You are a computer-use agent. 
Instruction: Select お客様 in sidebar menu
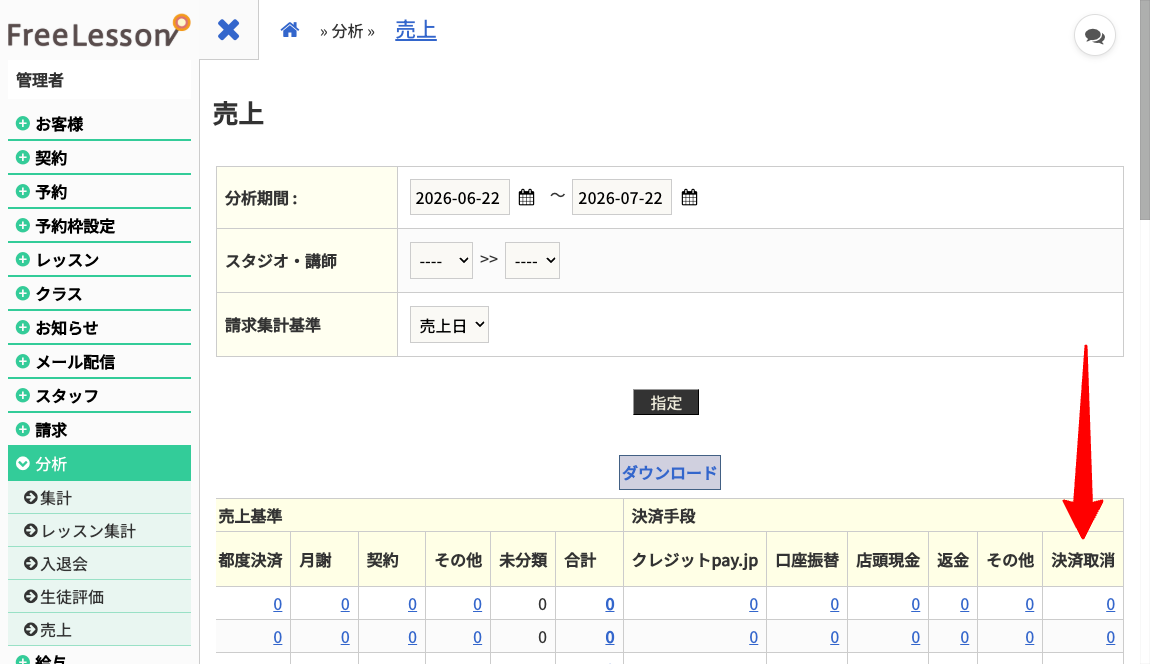(x=59, y=124)
